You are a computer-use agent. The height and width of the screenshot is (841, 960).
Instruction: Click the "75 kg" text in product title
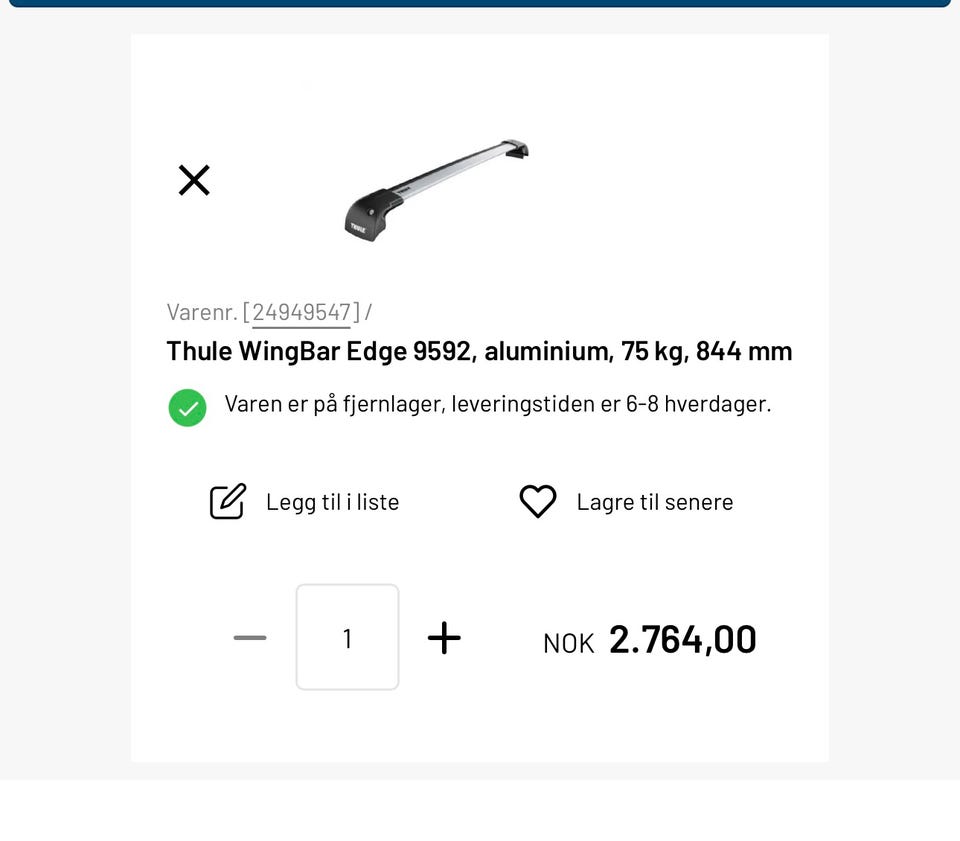click(x=649, y=351)
